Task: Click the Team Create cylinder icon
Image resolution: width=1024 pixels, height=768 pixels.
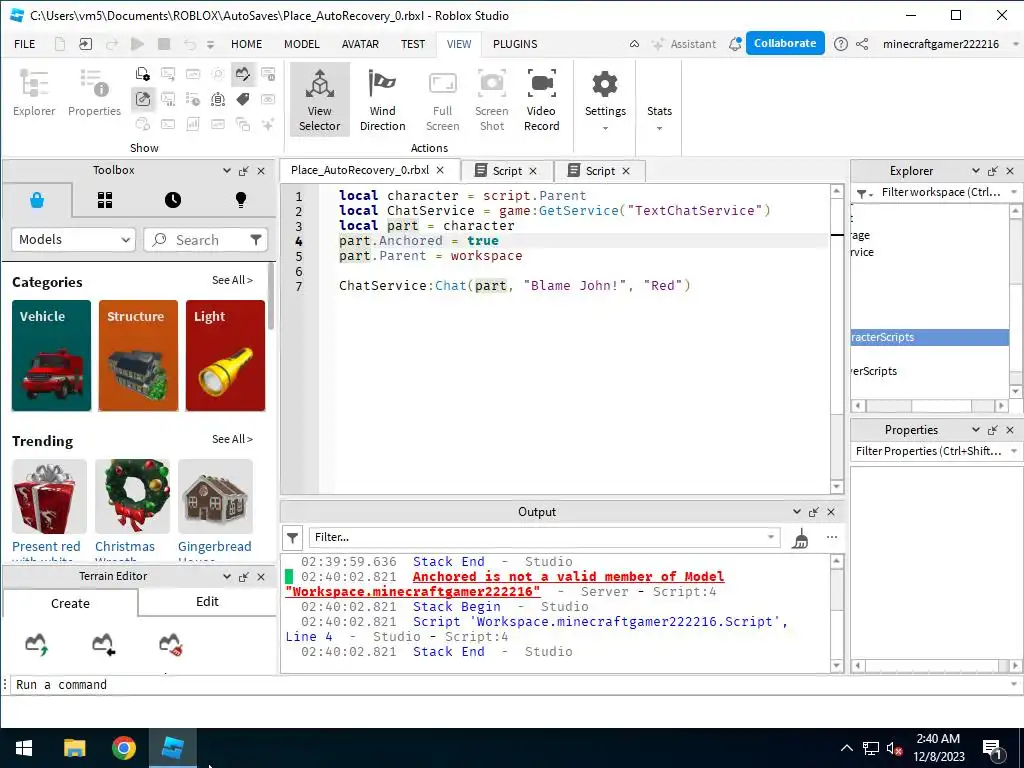Action: tap(217, 99)
